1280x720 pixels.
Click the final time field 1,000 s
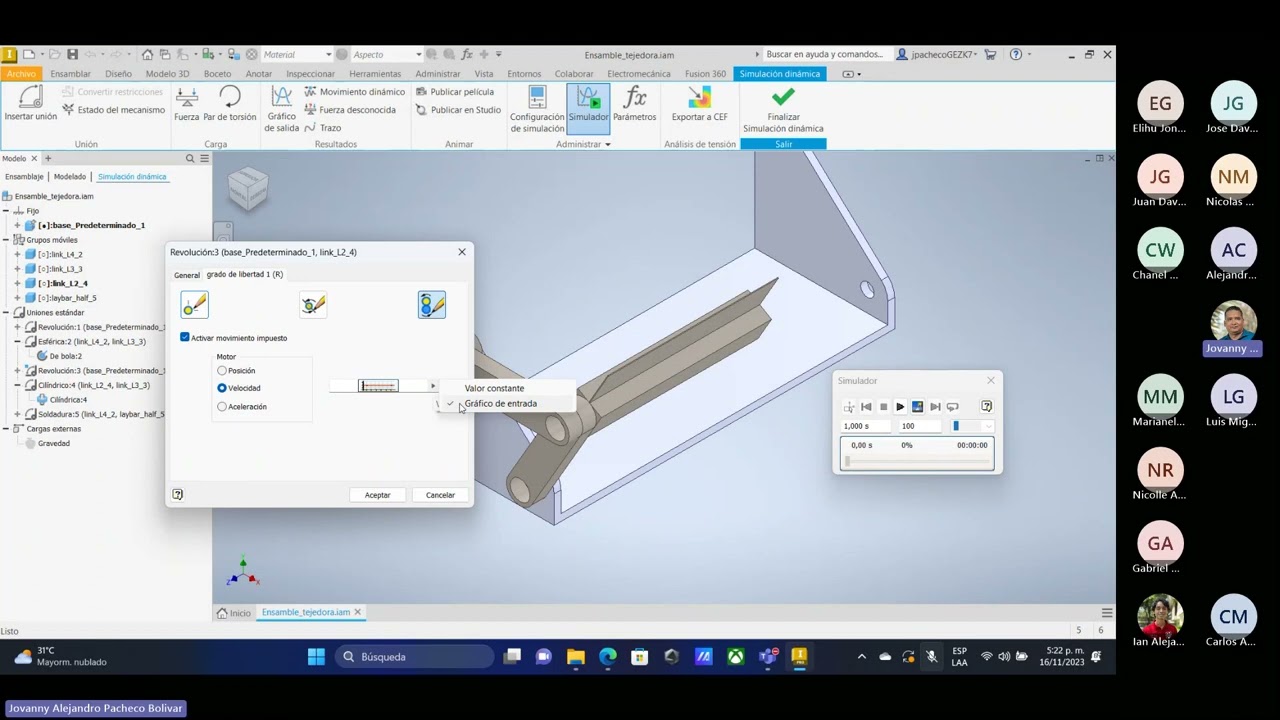tap(867, 426)
